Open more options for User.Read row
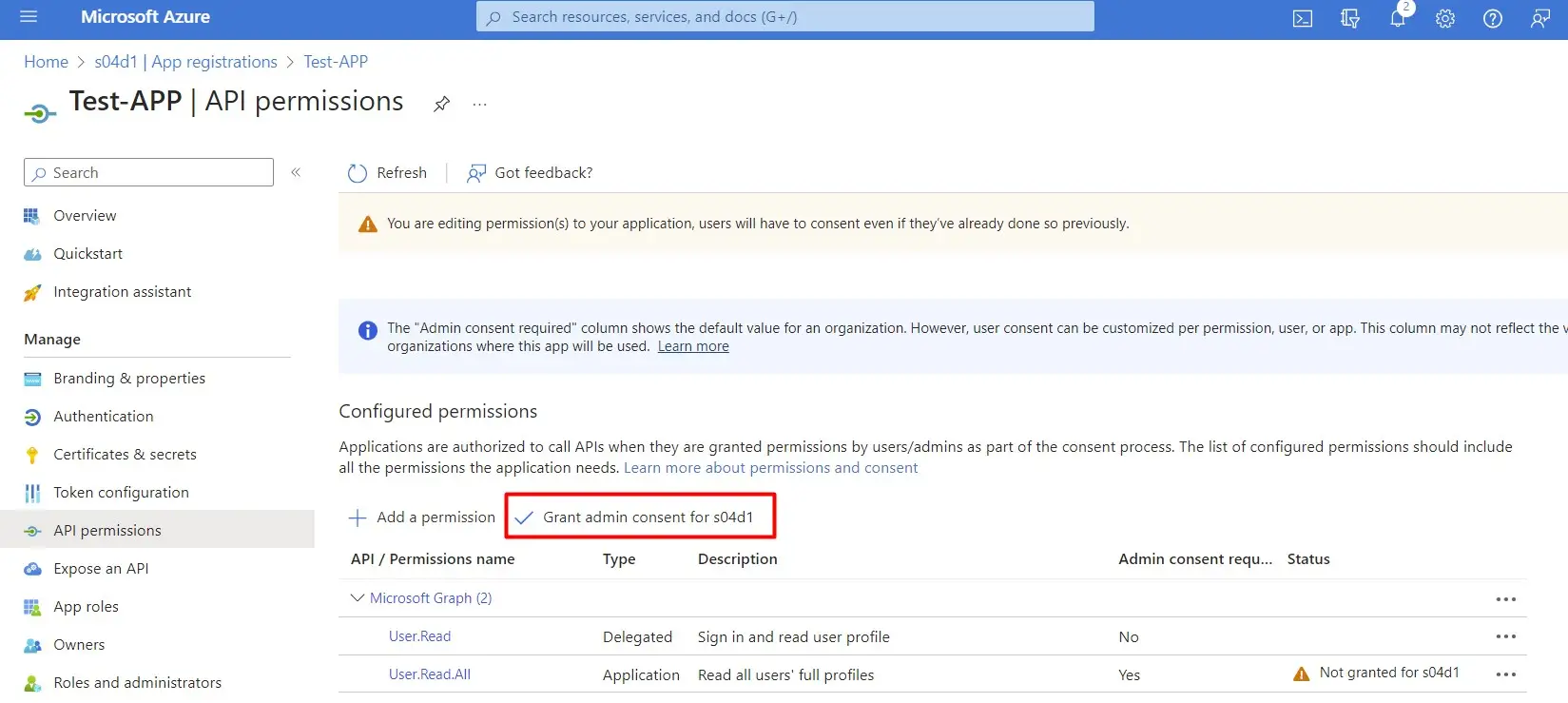Screen dimensions: 1568x703 (x=1506, y=636)
